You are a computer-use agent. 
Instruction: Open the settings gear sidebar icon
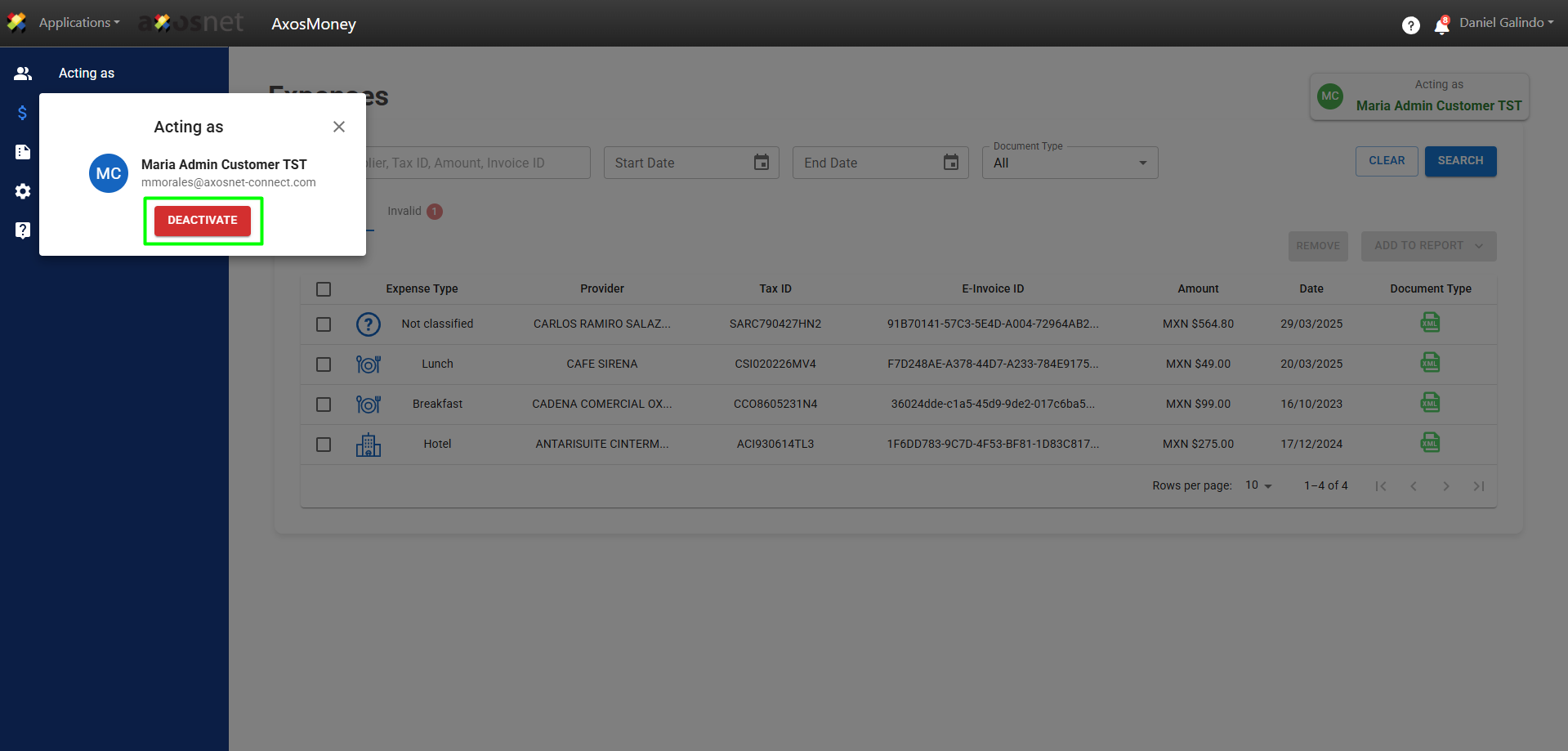(x=23, y=191)
